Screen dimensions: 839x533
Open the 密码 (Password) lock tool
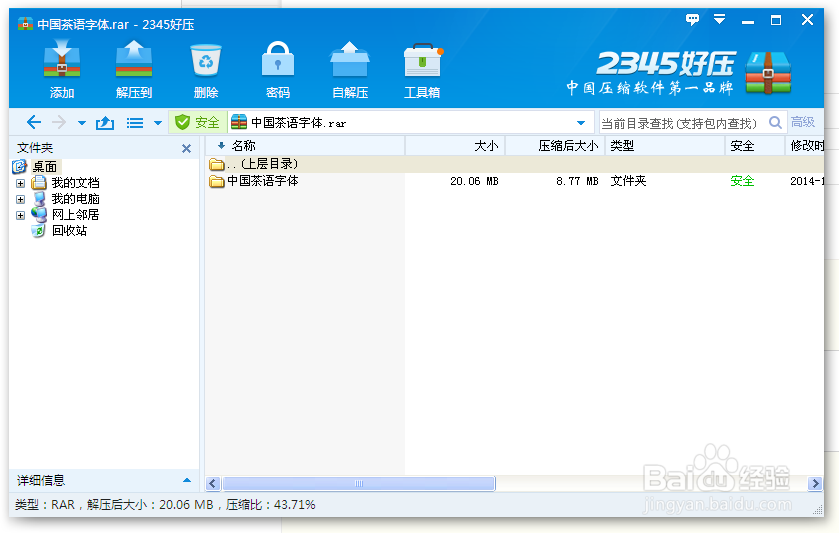pyautogui.click(x=278, y=68)
